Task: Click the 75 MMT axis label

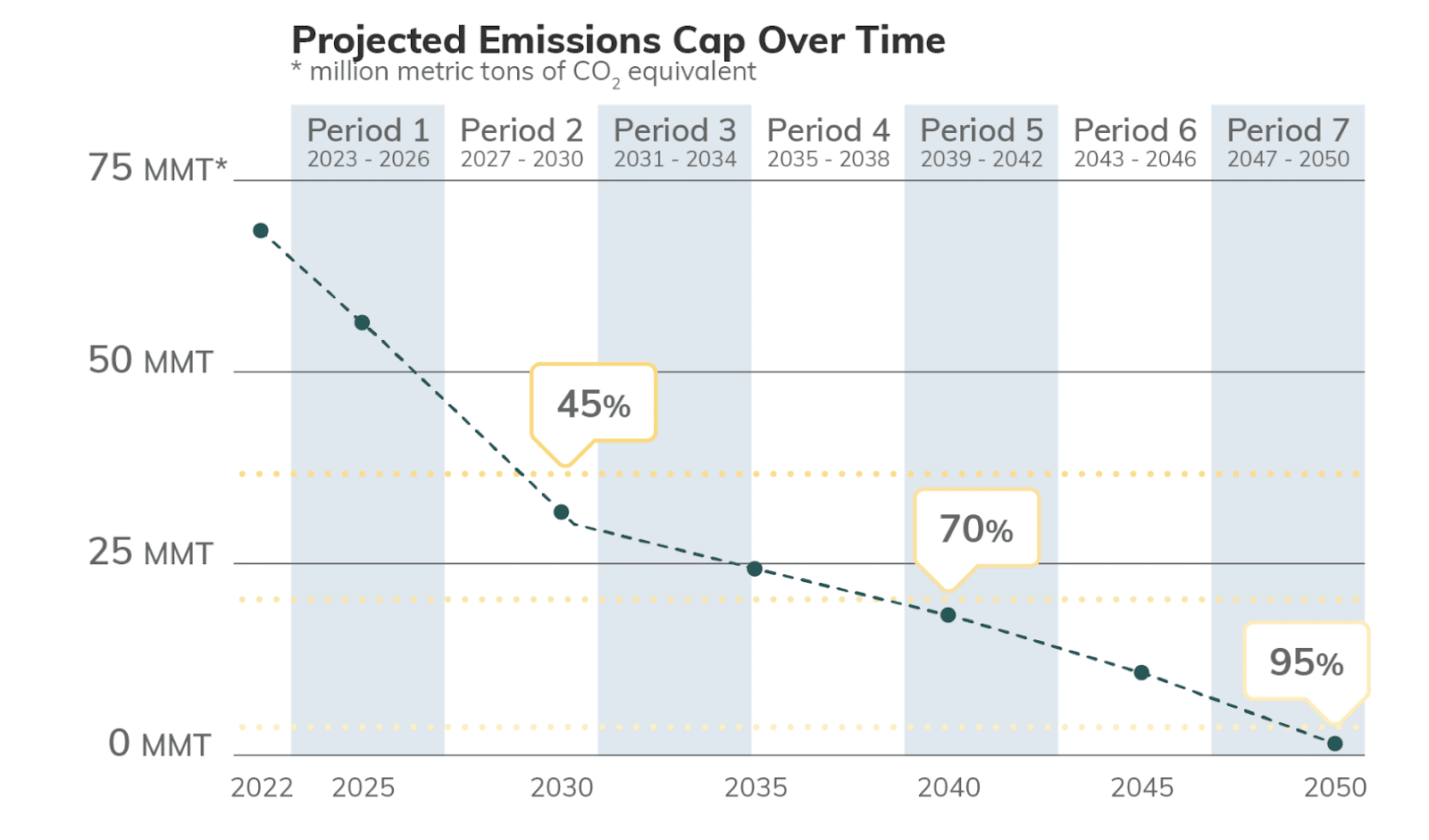Action: click(157, 168)
